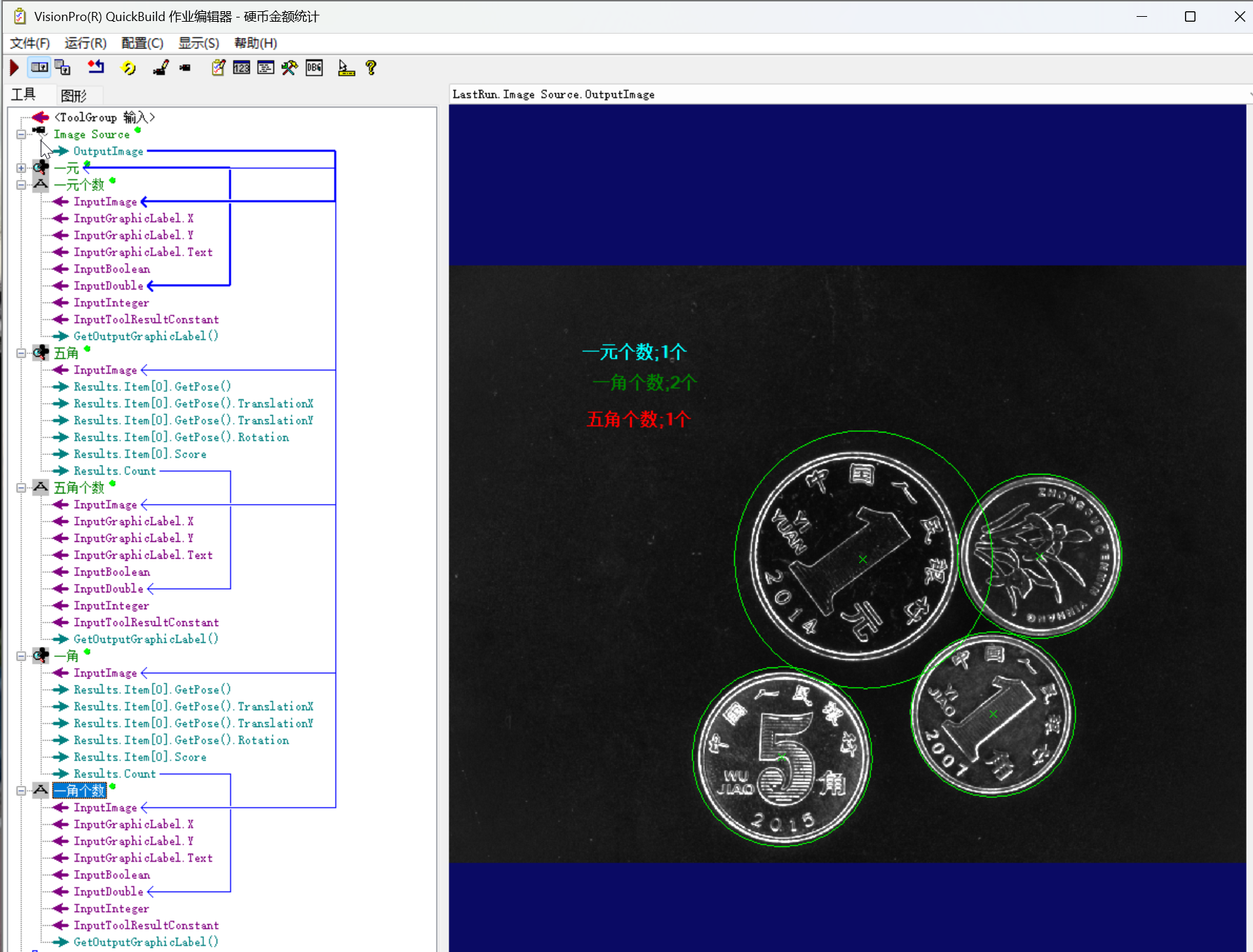
Task: Select Results.Item[0].Score under 五角
Action: (140, 454)
